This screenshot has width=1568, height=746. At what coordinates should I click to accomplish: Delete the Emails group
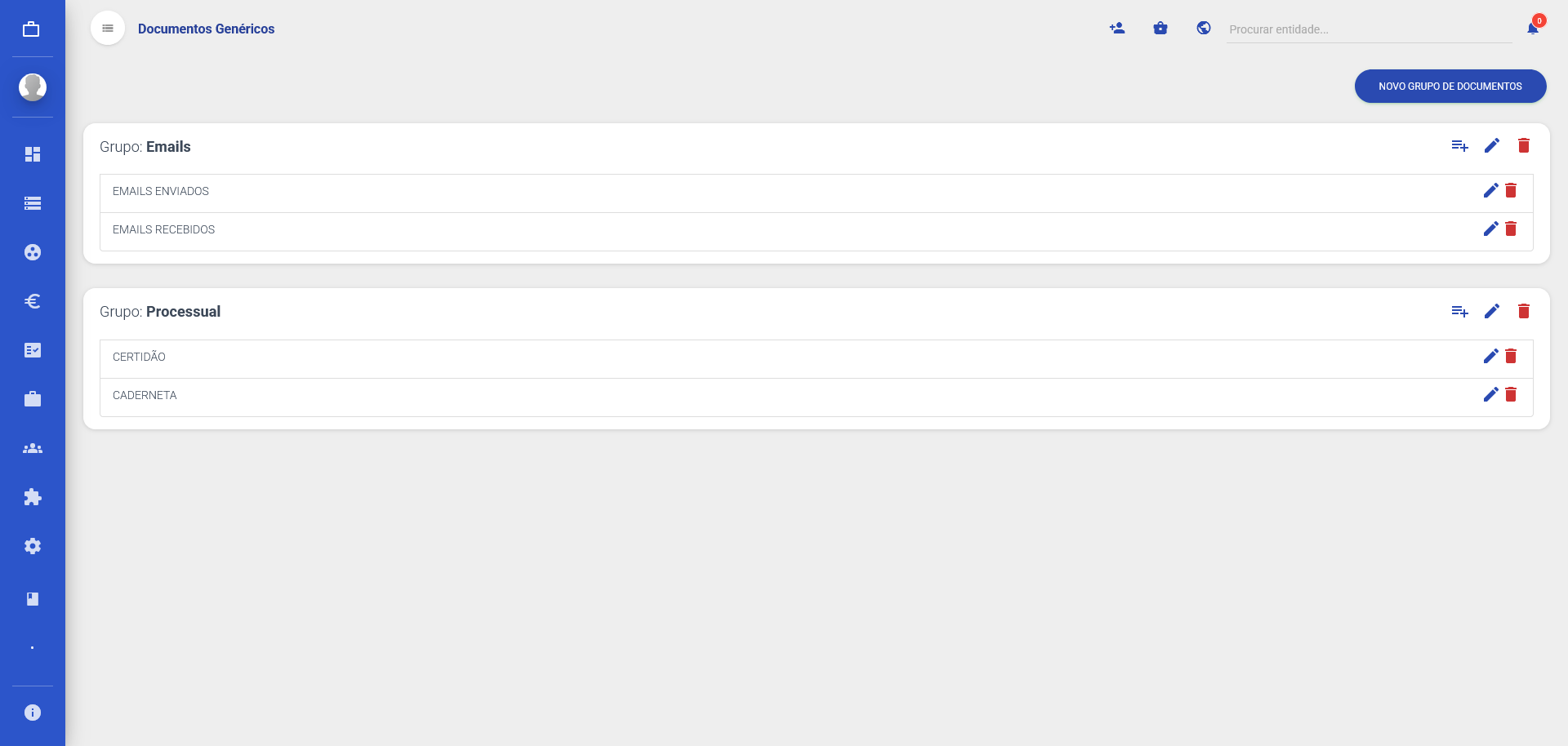(1524, 146)
